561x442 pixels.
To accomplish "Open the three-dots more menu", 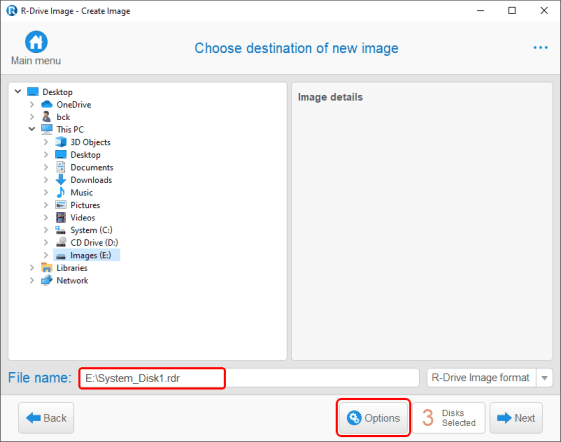I will tap(540, 48).
